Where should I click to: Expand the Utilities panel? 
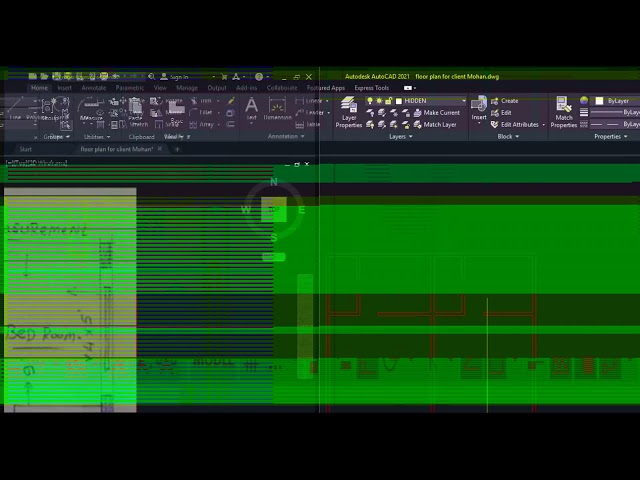pos(97,137)
